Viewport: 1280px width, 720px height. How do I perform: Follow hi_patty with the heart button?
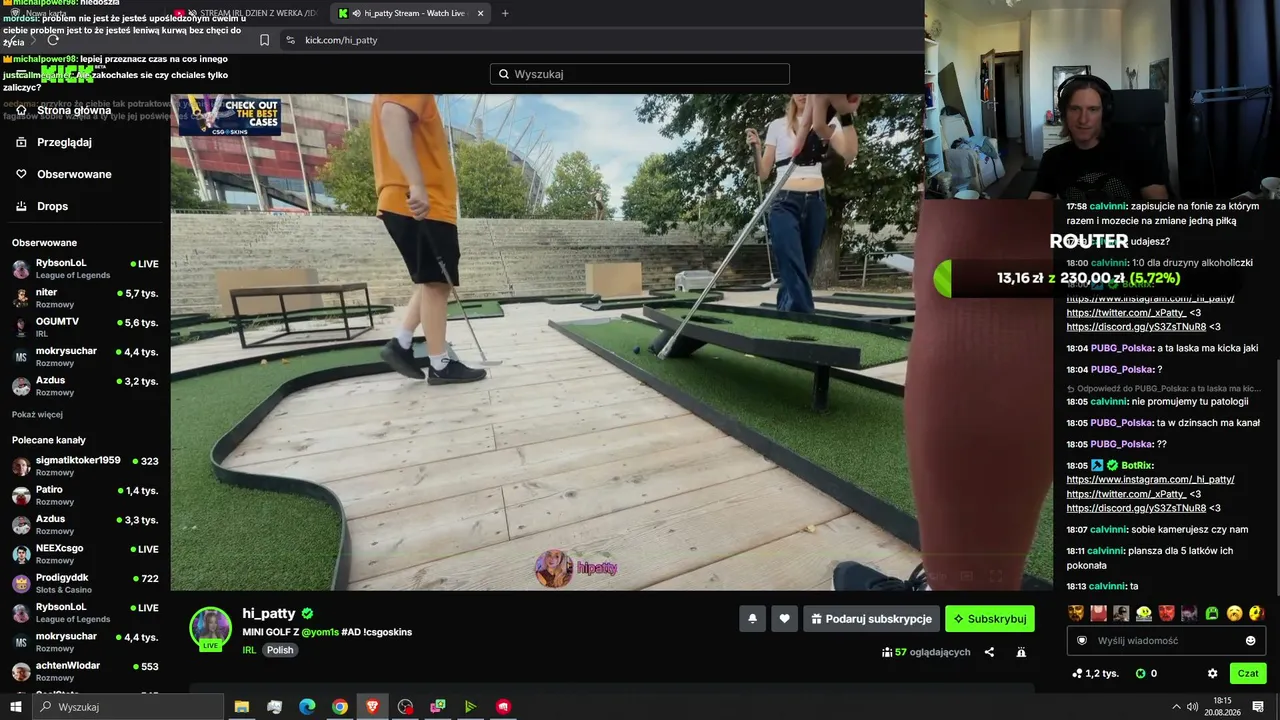(x=784, y=619)
